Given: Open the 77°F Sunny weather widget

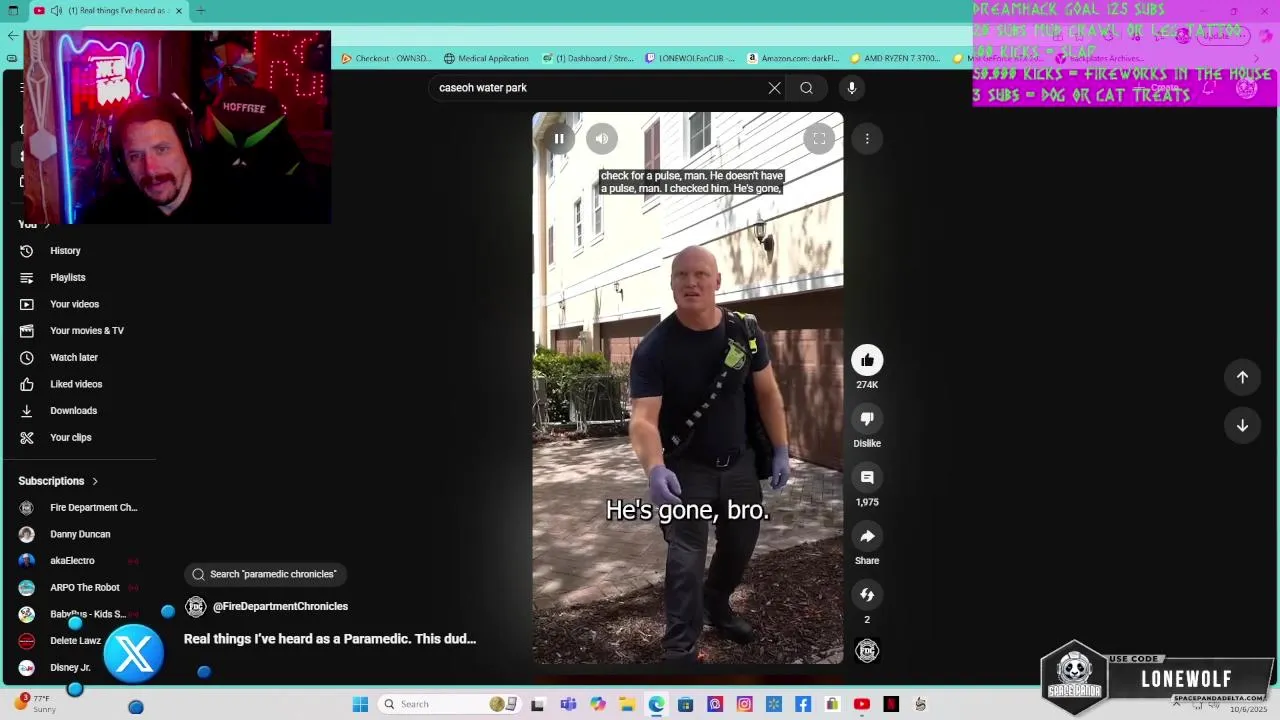Looking at the screenshot, I should click(36, 703).
